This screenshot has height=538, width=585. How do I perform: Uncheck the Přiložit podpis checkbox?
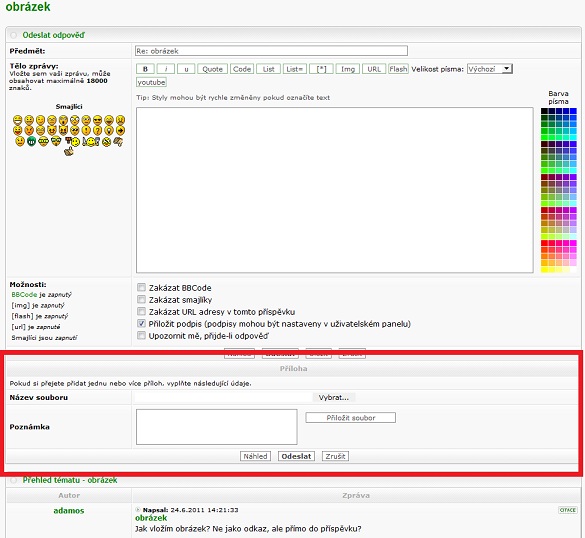pyautogui.click(x=141, y=323)
